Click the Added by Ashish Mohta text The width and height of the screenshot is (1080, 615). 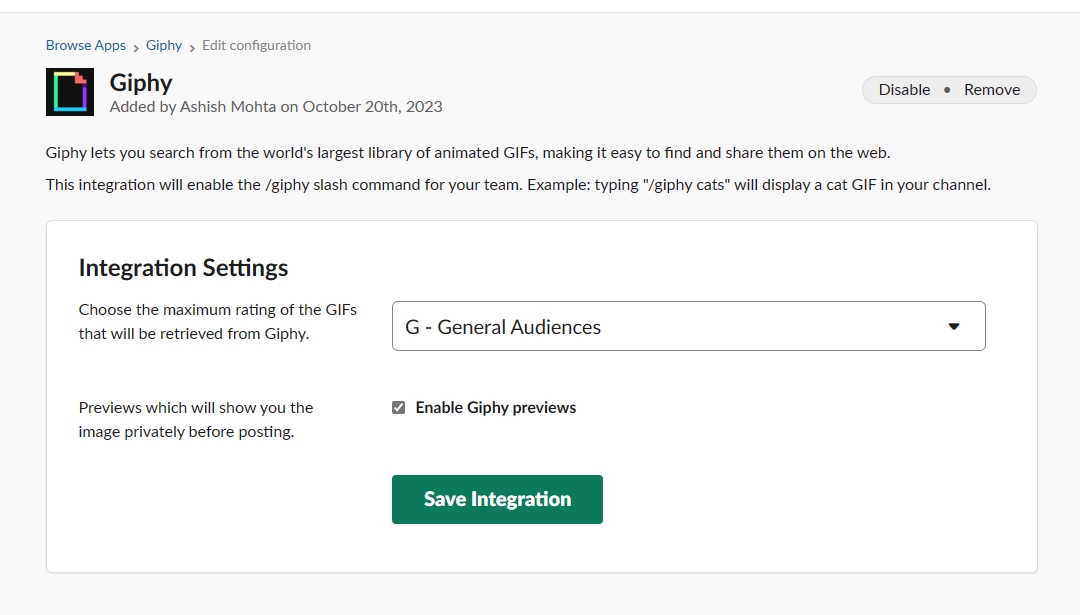274,106
